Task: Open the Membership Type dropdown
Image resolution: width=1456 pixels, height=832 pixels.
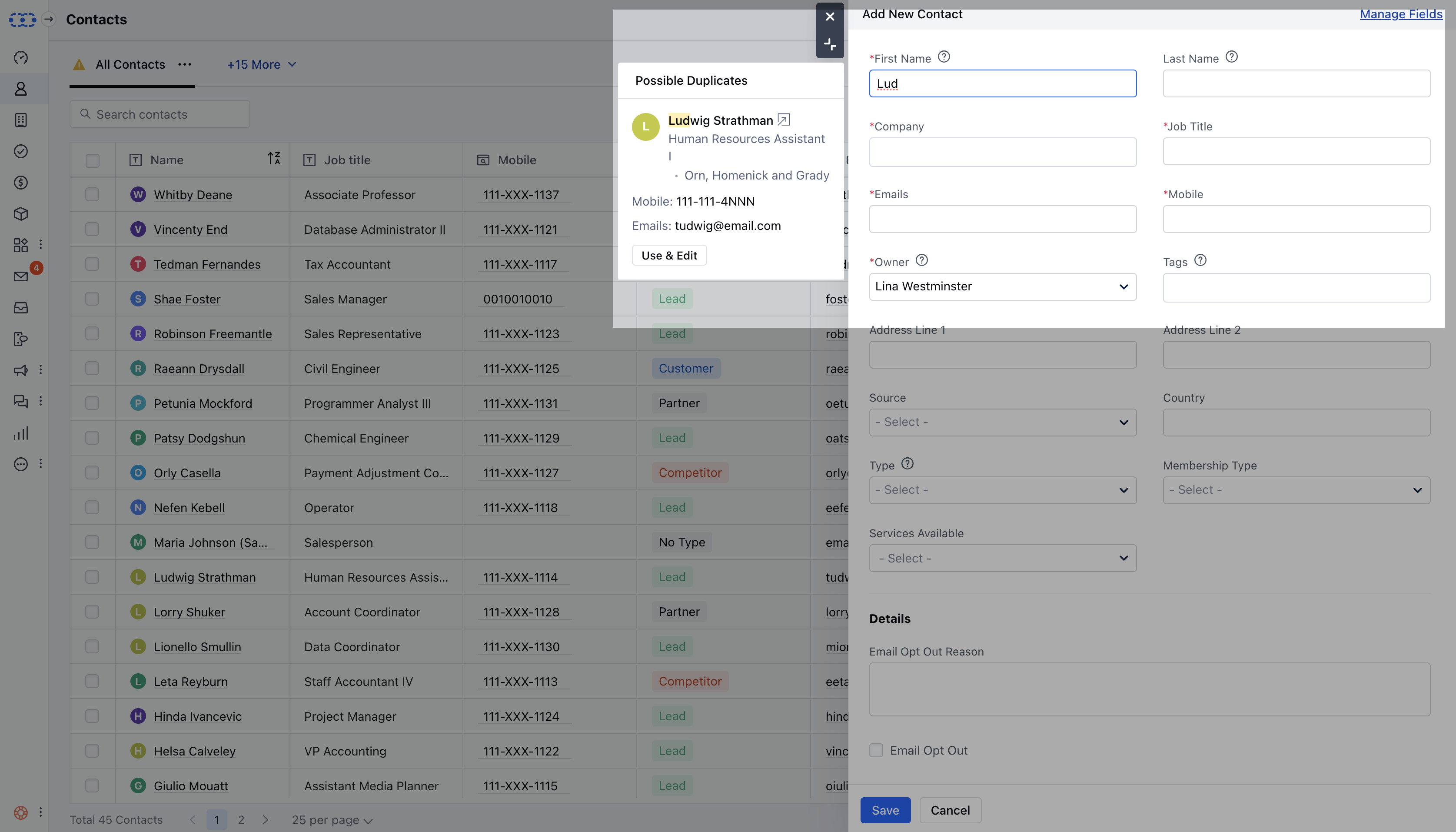Action: pos(1296,490)
